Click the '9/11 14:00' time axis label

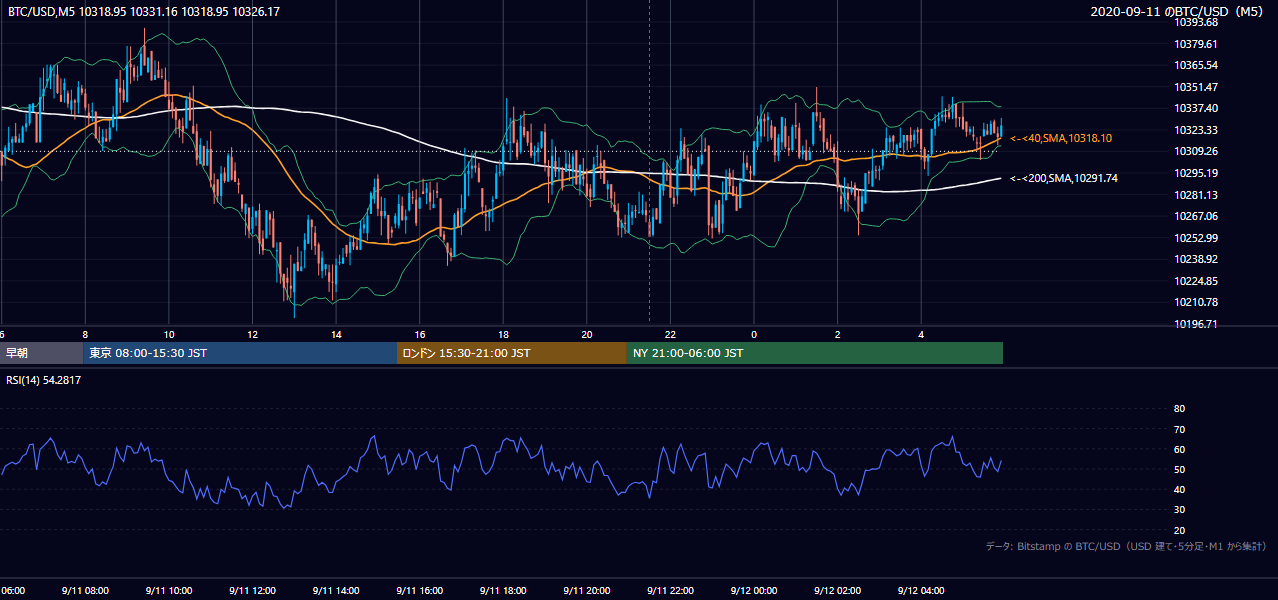click(x=336, y=590)
